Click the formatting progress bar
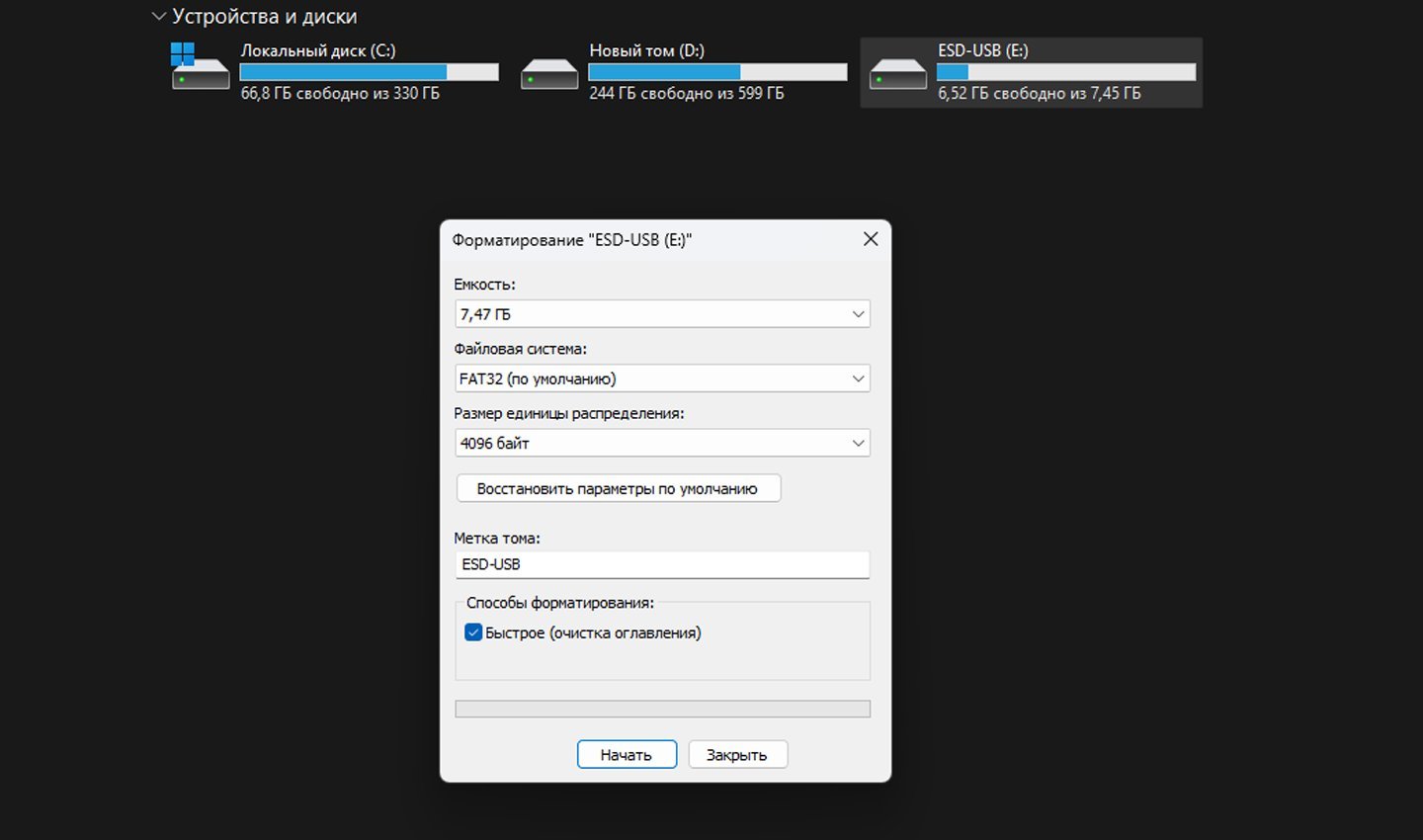Viewport: 1423px width, 840px height. pyautogui.click(x=662, y=709)
